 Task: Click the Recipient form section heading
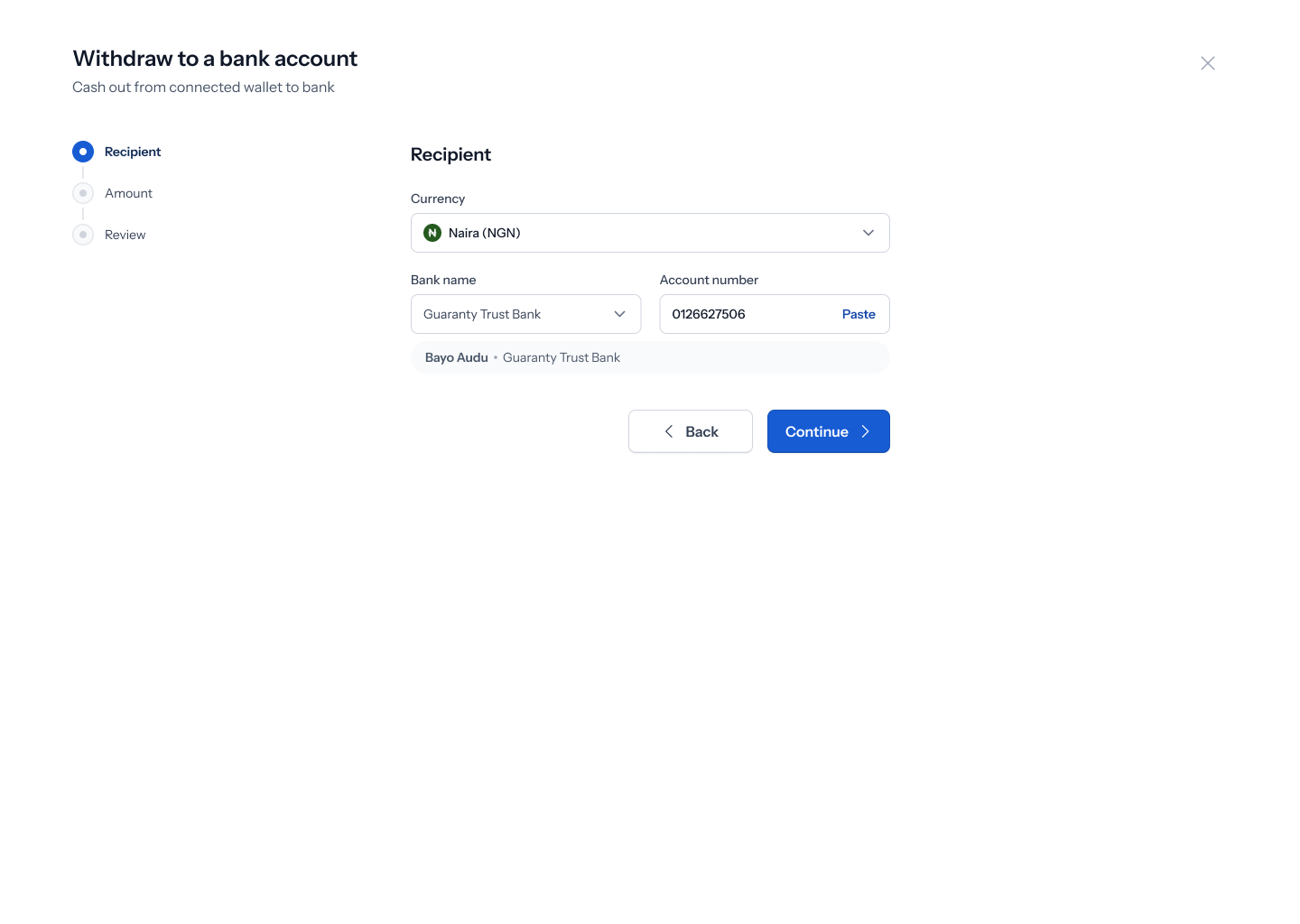coord(450,154)
